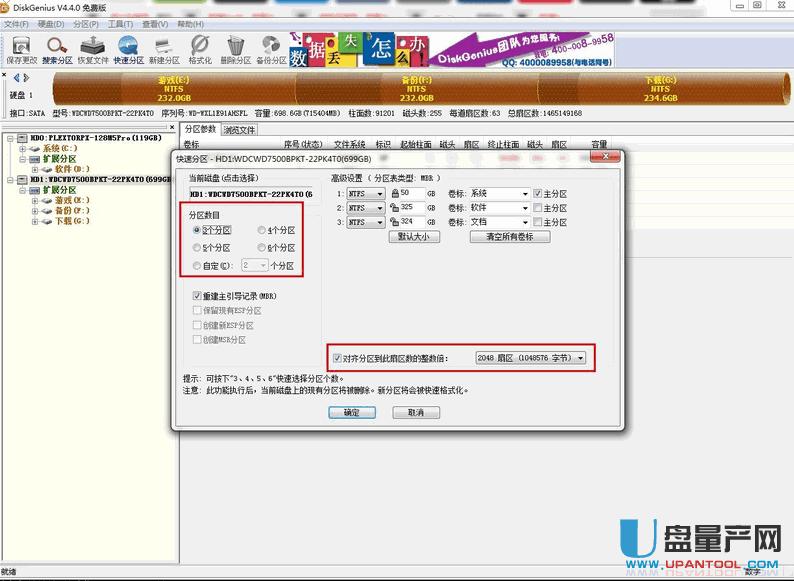Click the 格式化 (Format) toolbar icon

click(200, 49)
